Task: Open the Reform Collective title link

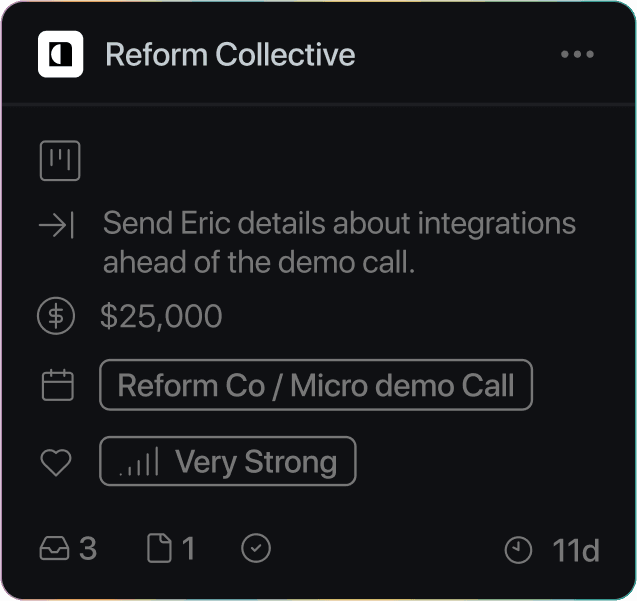Action: pos(230,54)
